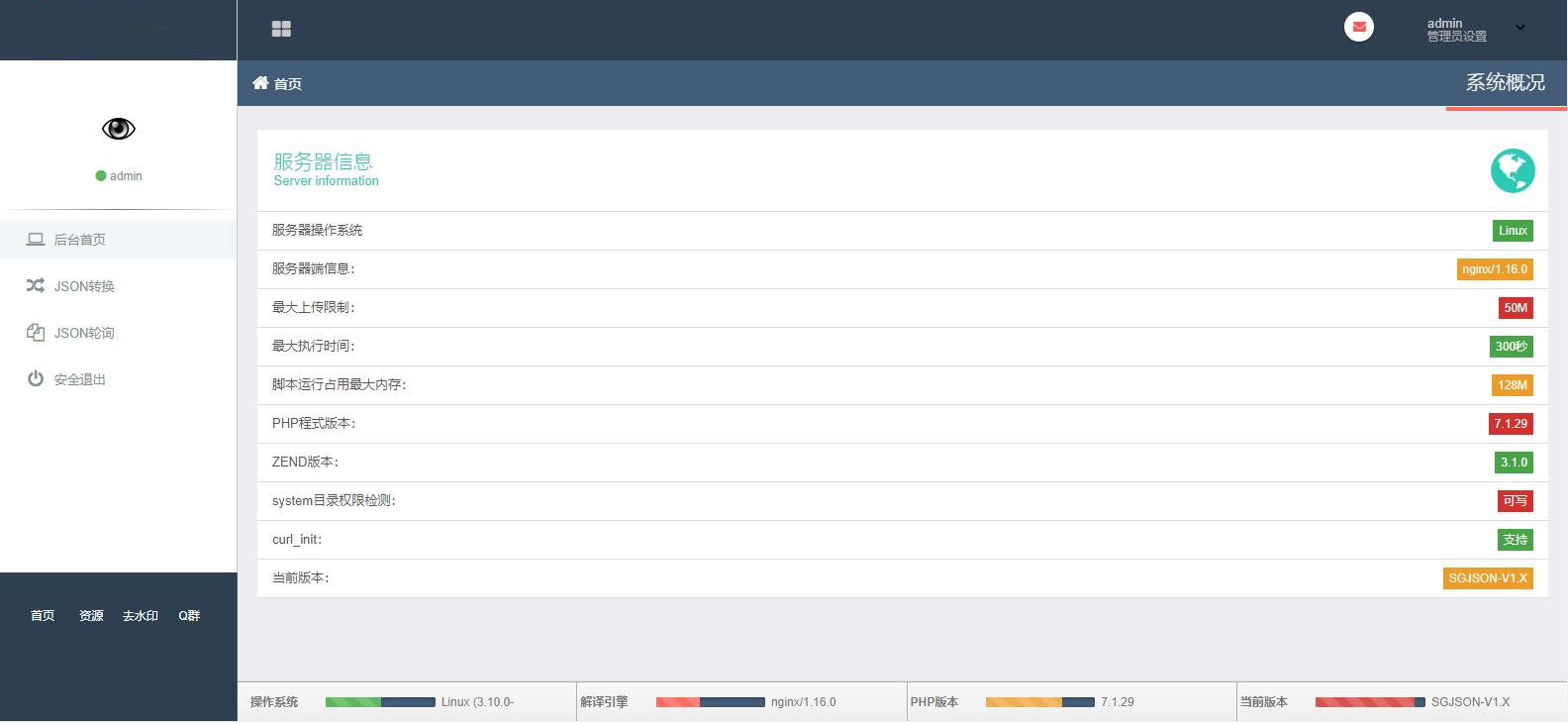Select 后台首页 in the sidebar menu
The image size is (1568, 725).
click(x=80, y=240)
